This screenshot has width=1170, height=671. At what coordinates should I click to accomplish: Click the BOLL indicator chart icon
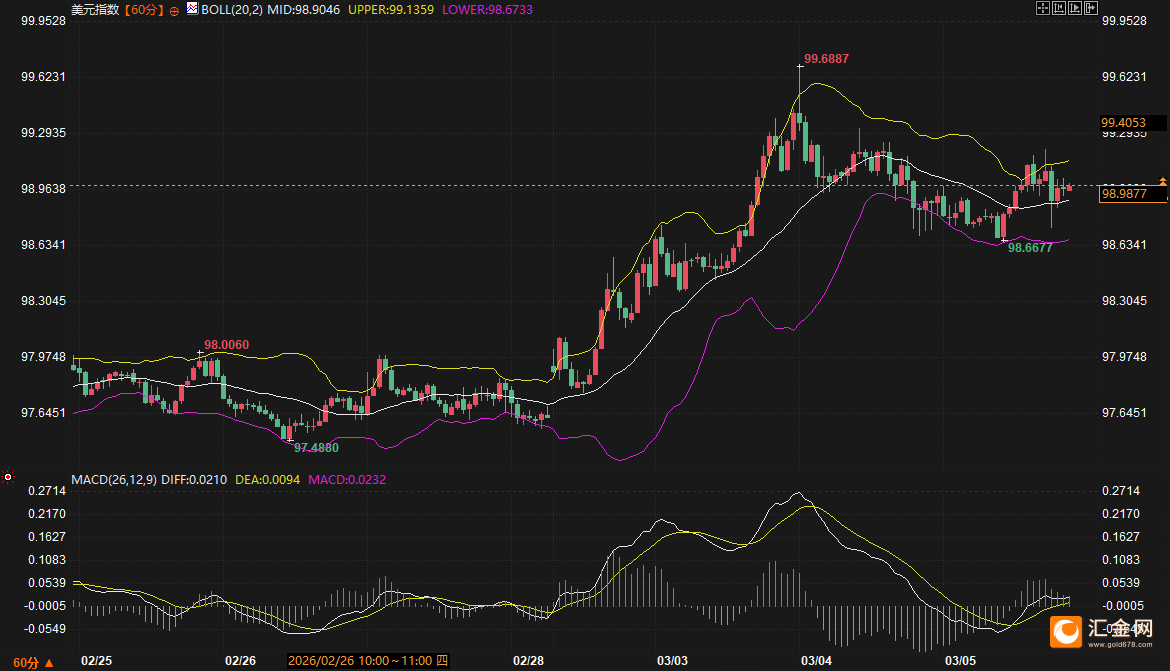192,8
